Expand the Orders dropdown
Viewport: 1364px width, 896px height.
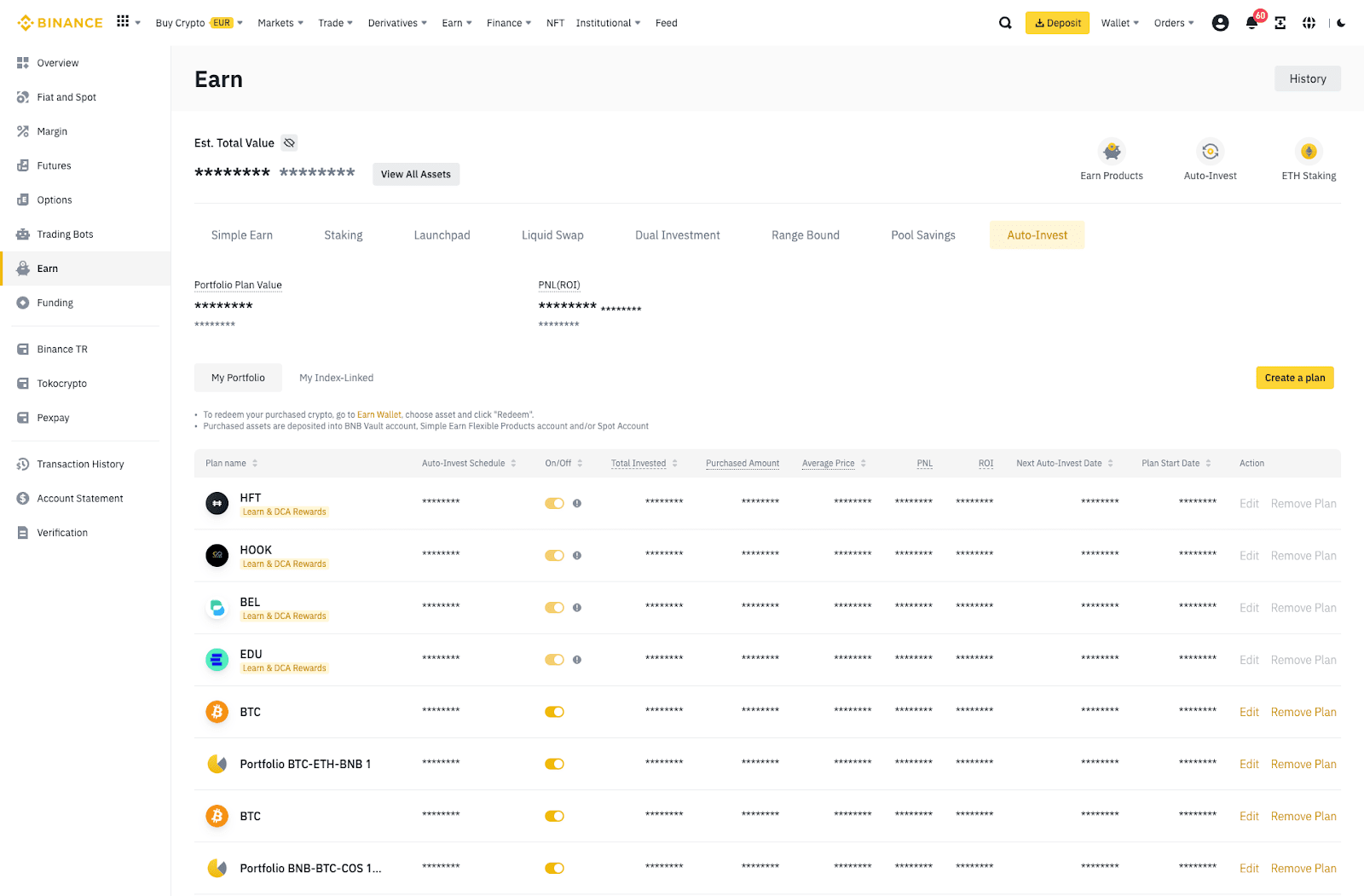pyautogui.click(x=1174, y=23)
